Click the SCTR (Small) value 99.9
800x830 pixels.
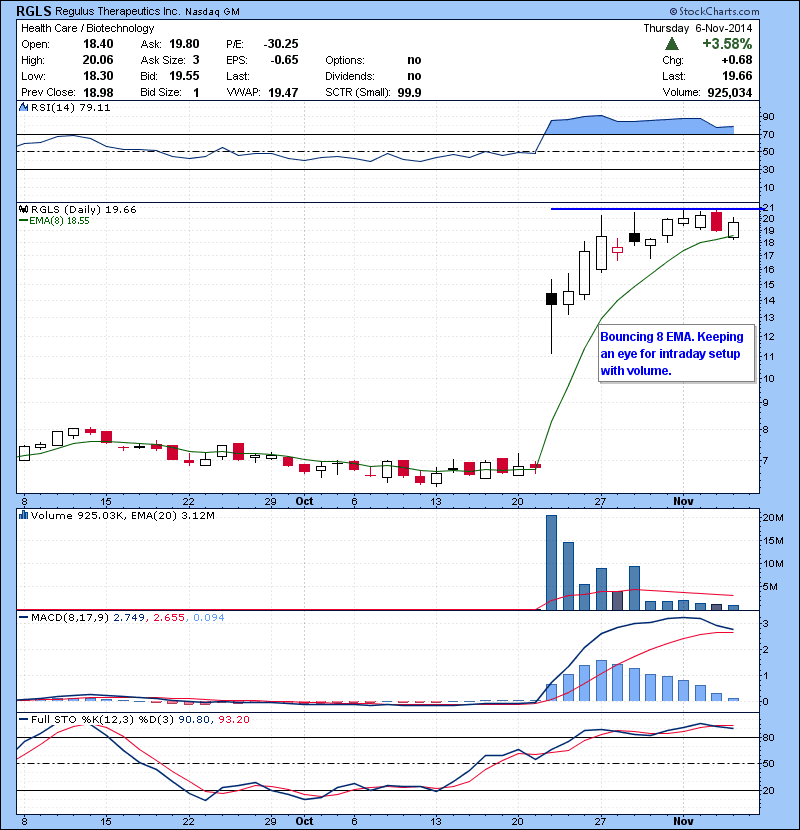(409, 92)
